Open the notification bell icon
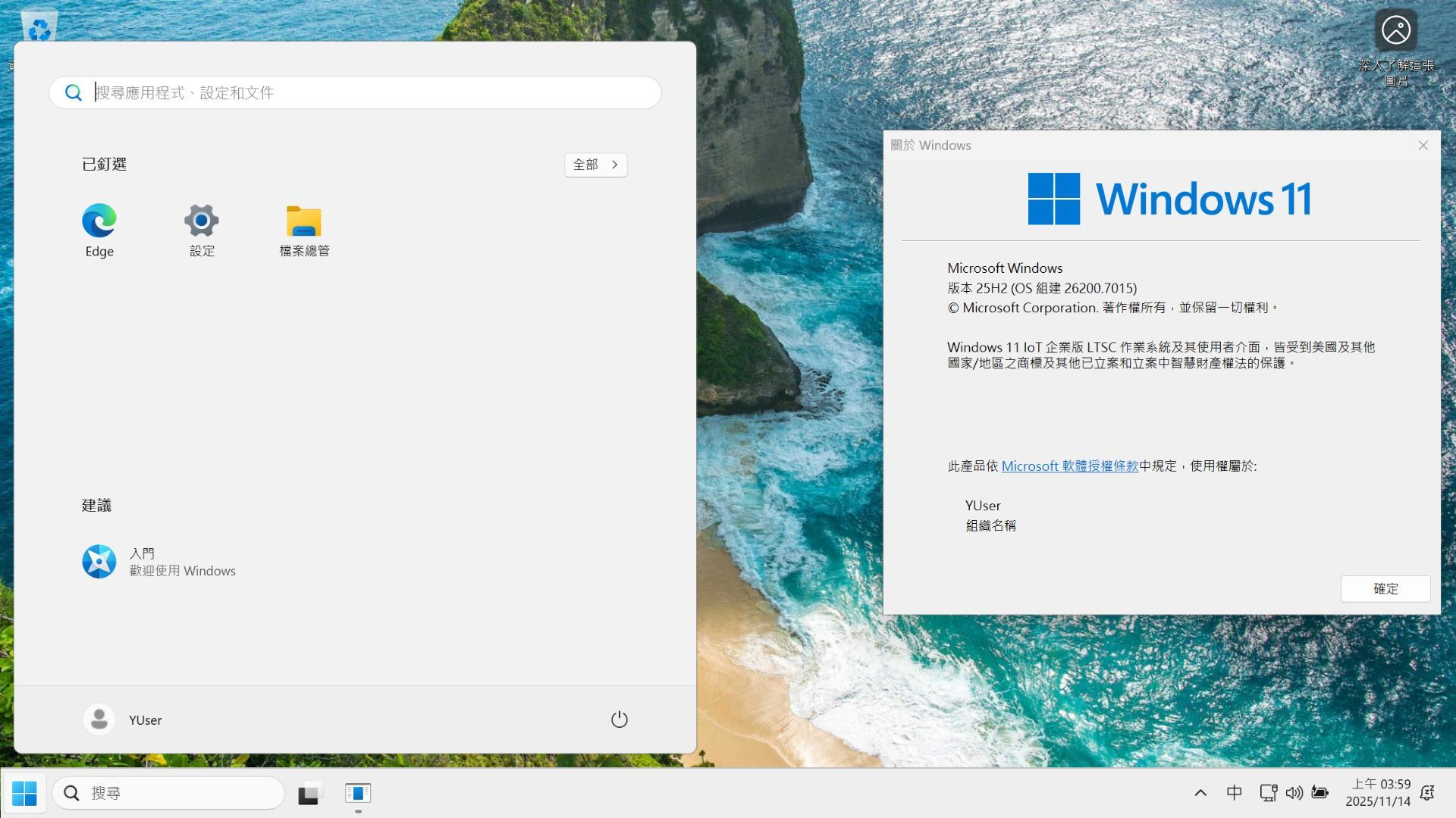 point(1427,793)
